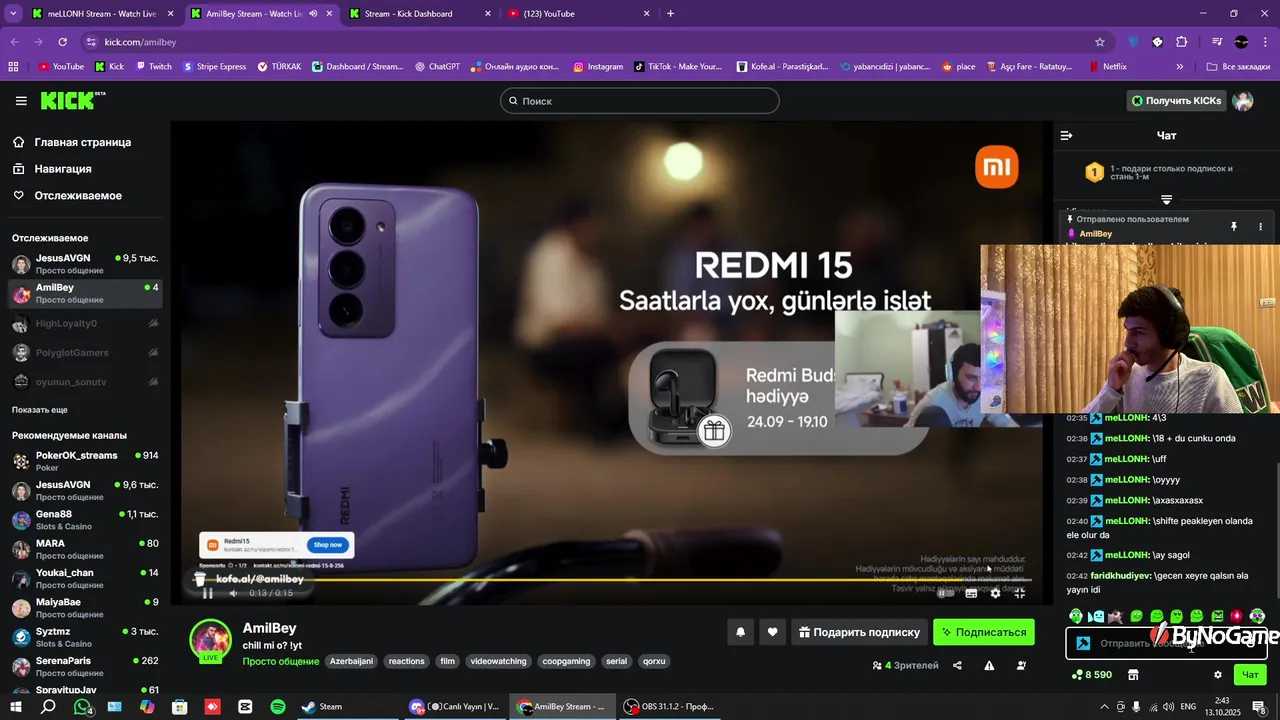The image size is (1280, 720).
Task: Click the Чат send button
Action: pyautogui.click(x=1250, y=675)
